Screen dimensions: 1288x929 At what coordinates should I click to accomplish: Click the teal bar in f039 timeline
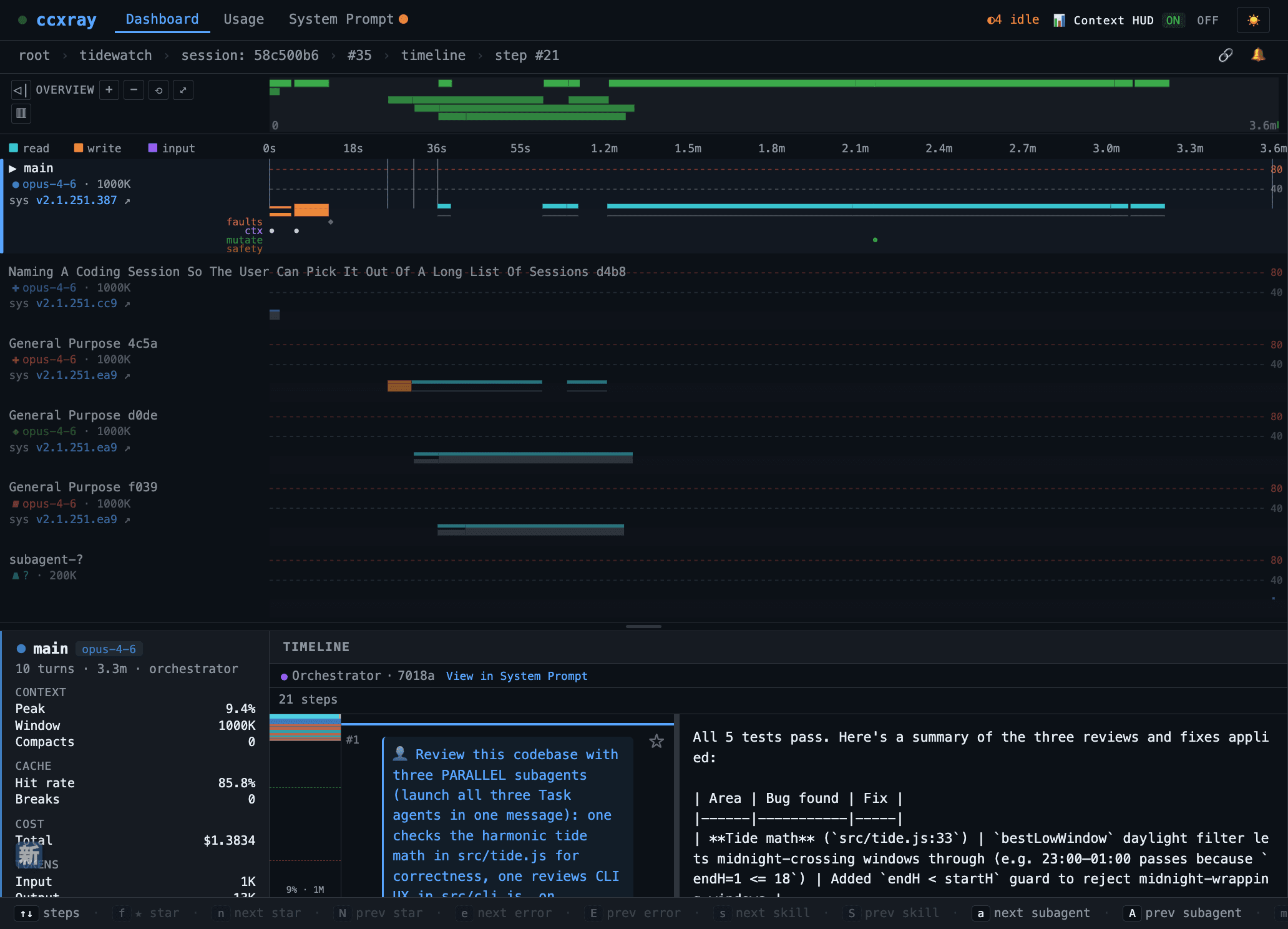click(530, 526)
